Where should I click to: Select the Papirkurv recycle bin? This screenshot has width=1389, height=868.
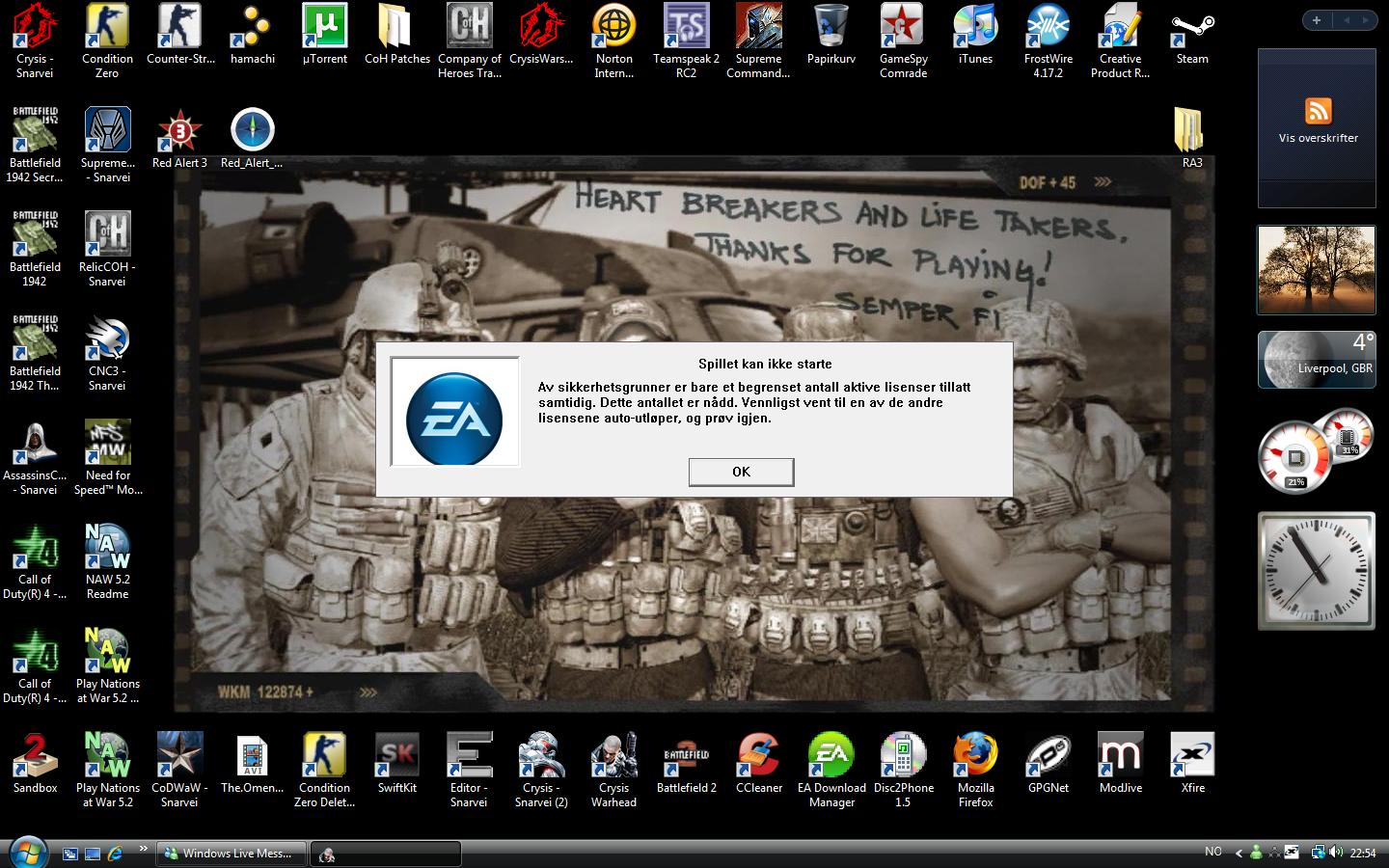pos(831,35)
